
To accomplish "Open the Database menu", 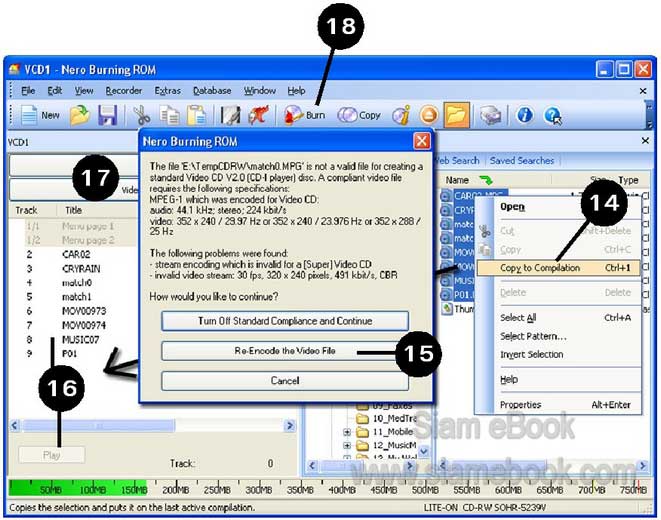I will pos(212,91).
